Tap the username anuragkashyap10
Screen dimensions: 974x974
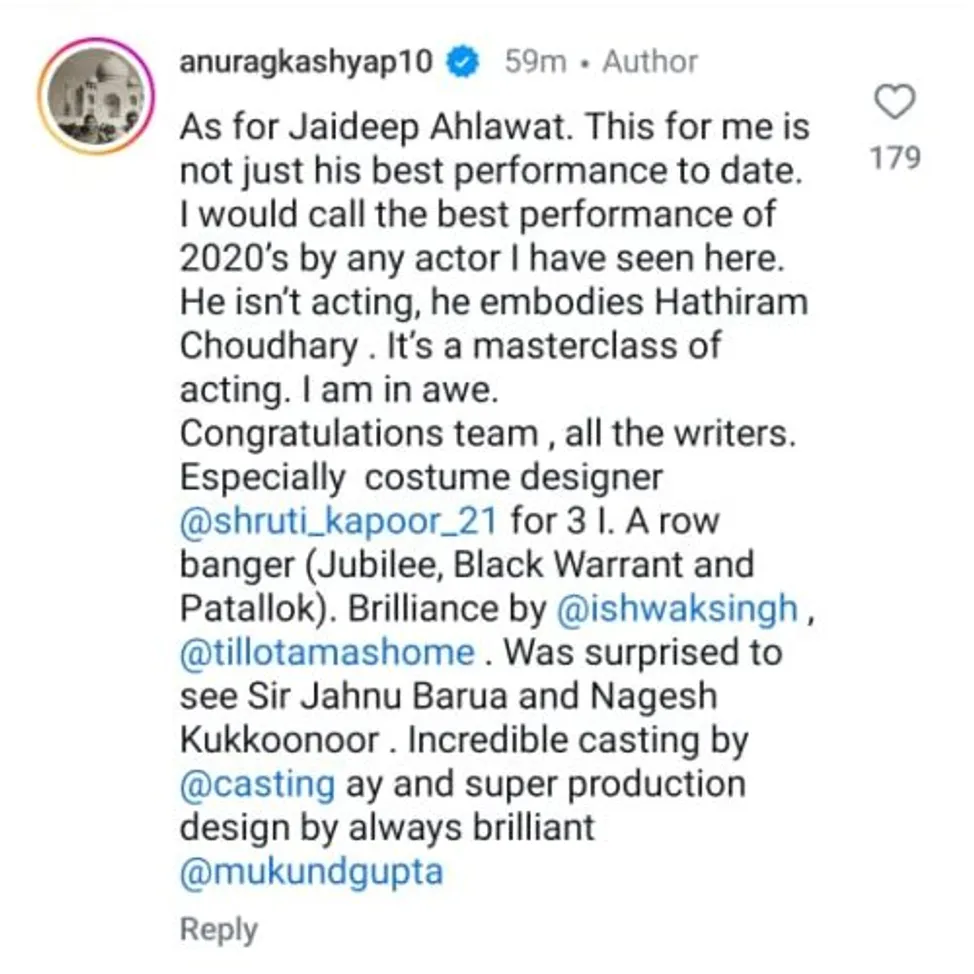pos(307,60)
